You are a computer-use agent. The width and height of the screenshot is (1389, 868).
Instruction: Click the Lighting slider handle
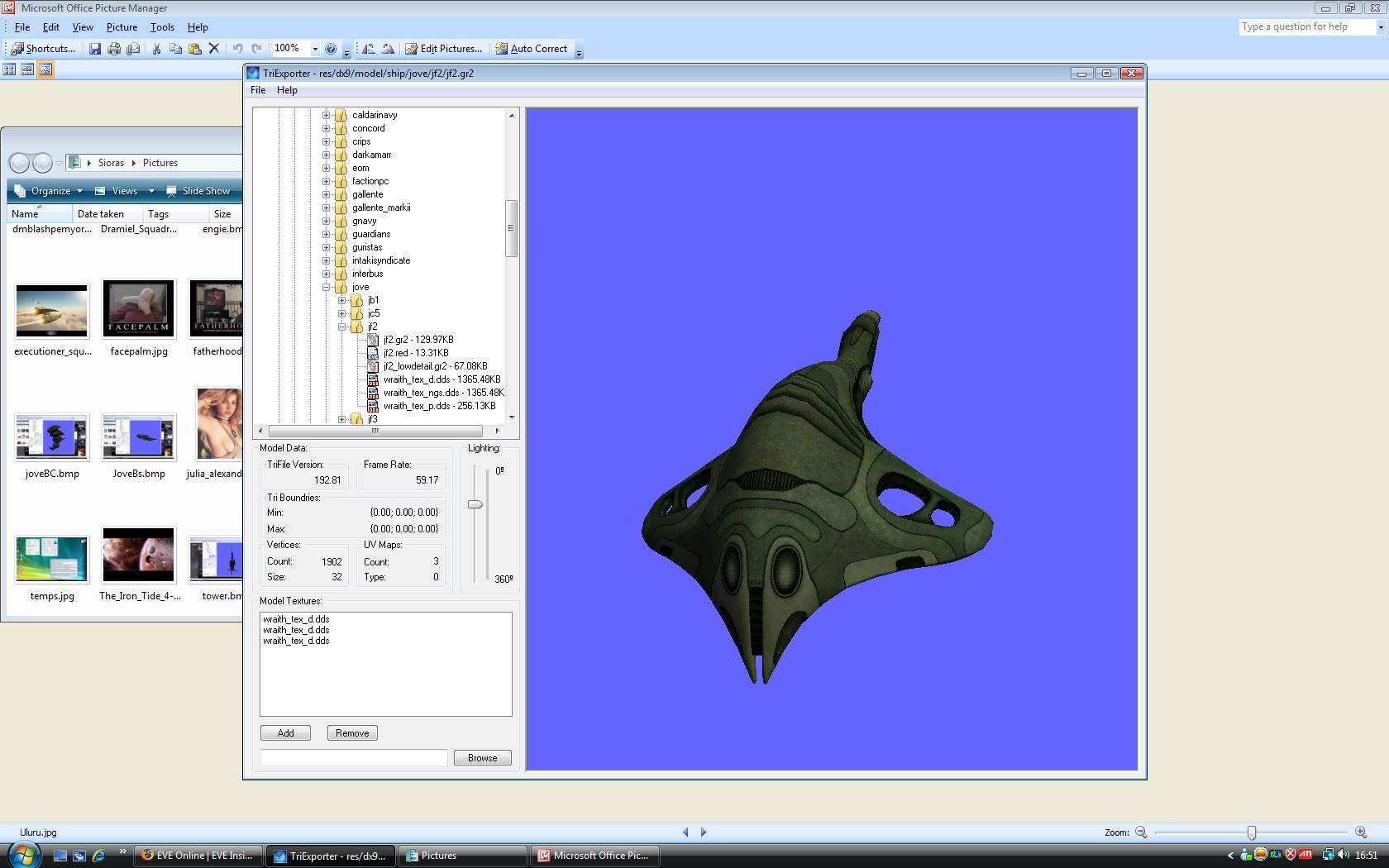pyautogui.click(x=475, y=504)
